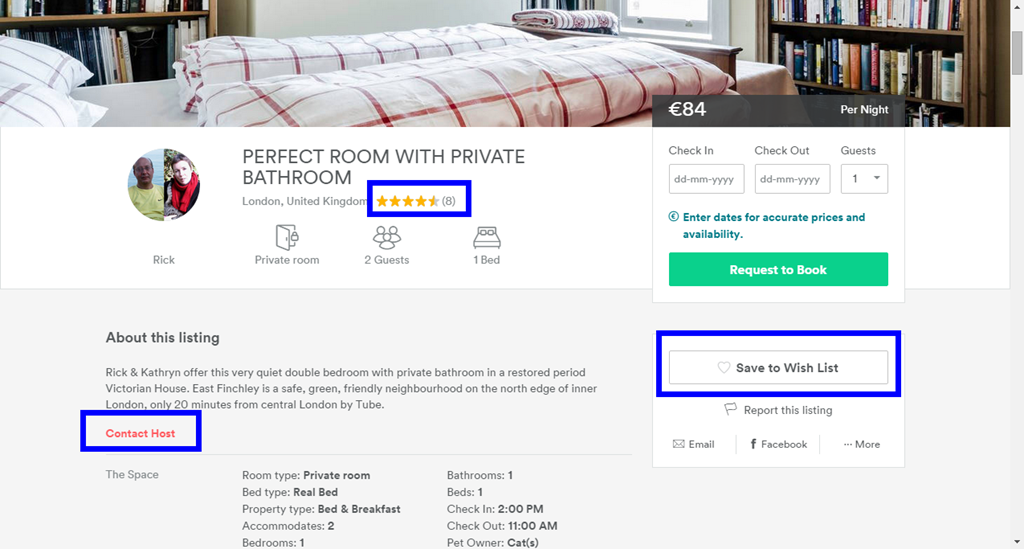Expand the More sharing options
The image size is (1024, 549).
coord(861,444)
